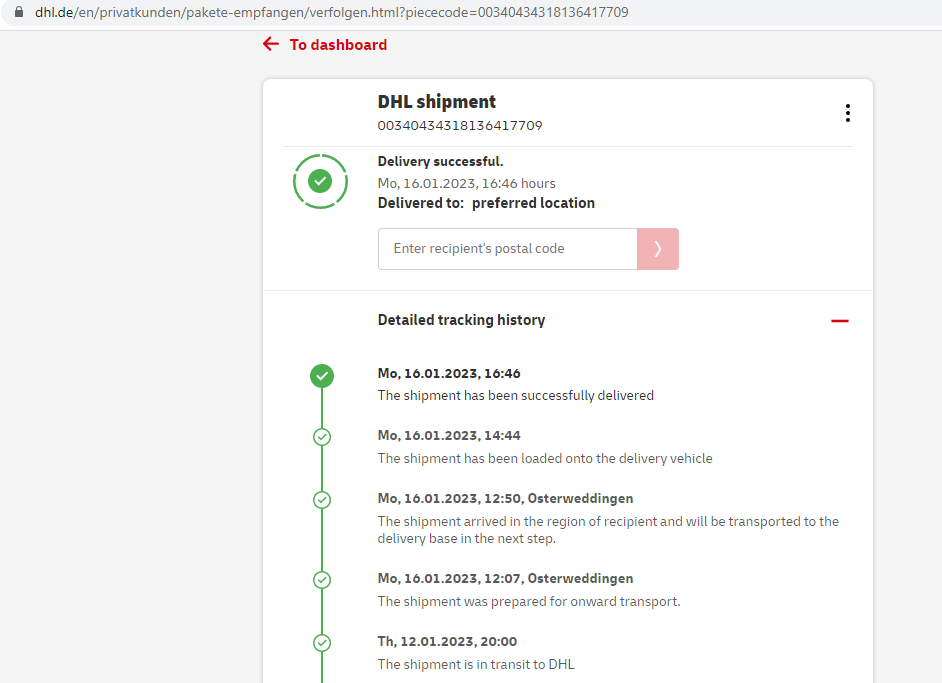Click the lock icon in address bar
This screenshot has width=942, height=683.
[17, 13]
